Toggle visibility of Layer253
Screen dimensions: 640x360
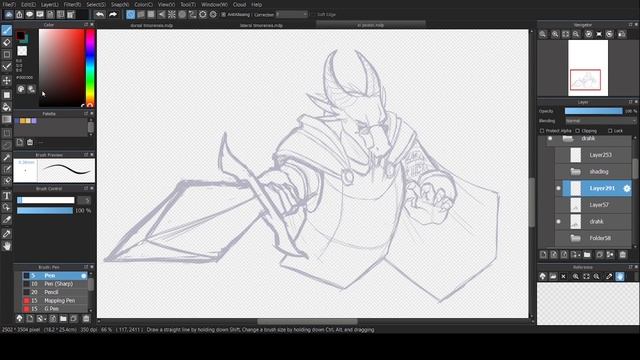click(x=558, y=155)
